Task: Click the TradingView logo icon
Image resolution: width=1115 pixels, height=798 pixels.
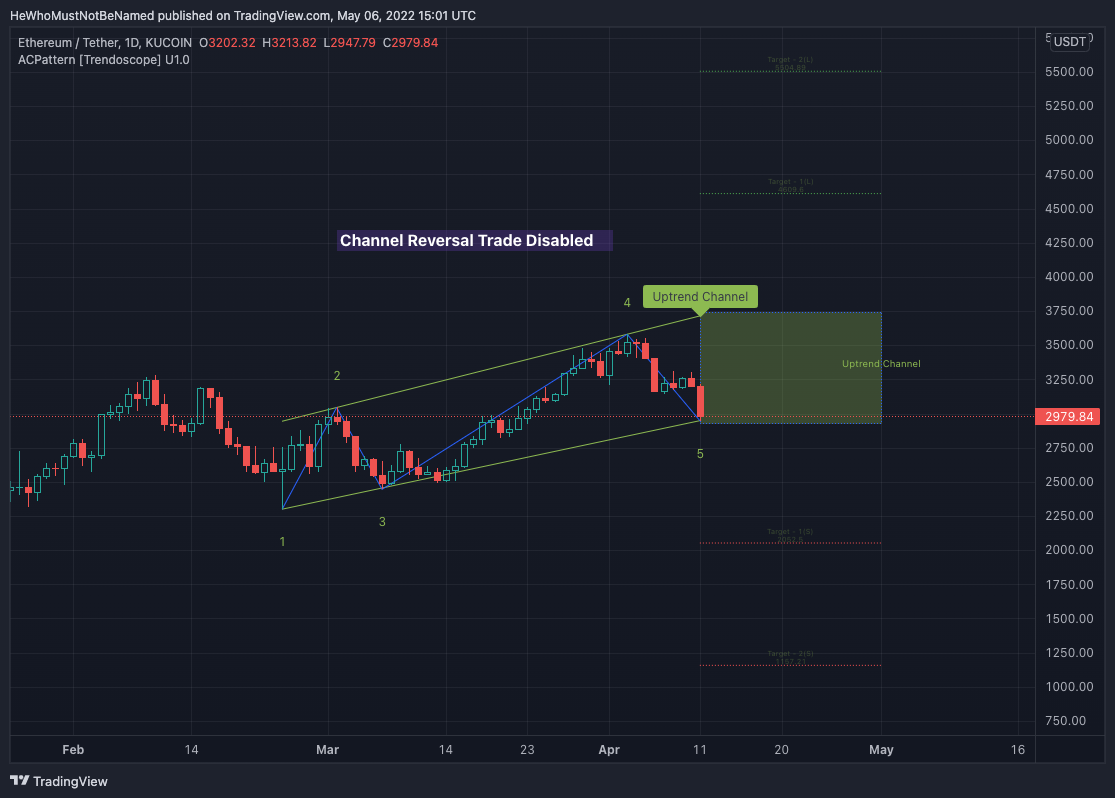Action: click(20, 781)
